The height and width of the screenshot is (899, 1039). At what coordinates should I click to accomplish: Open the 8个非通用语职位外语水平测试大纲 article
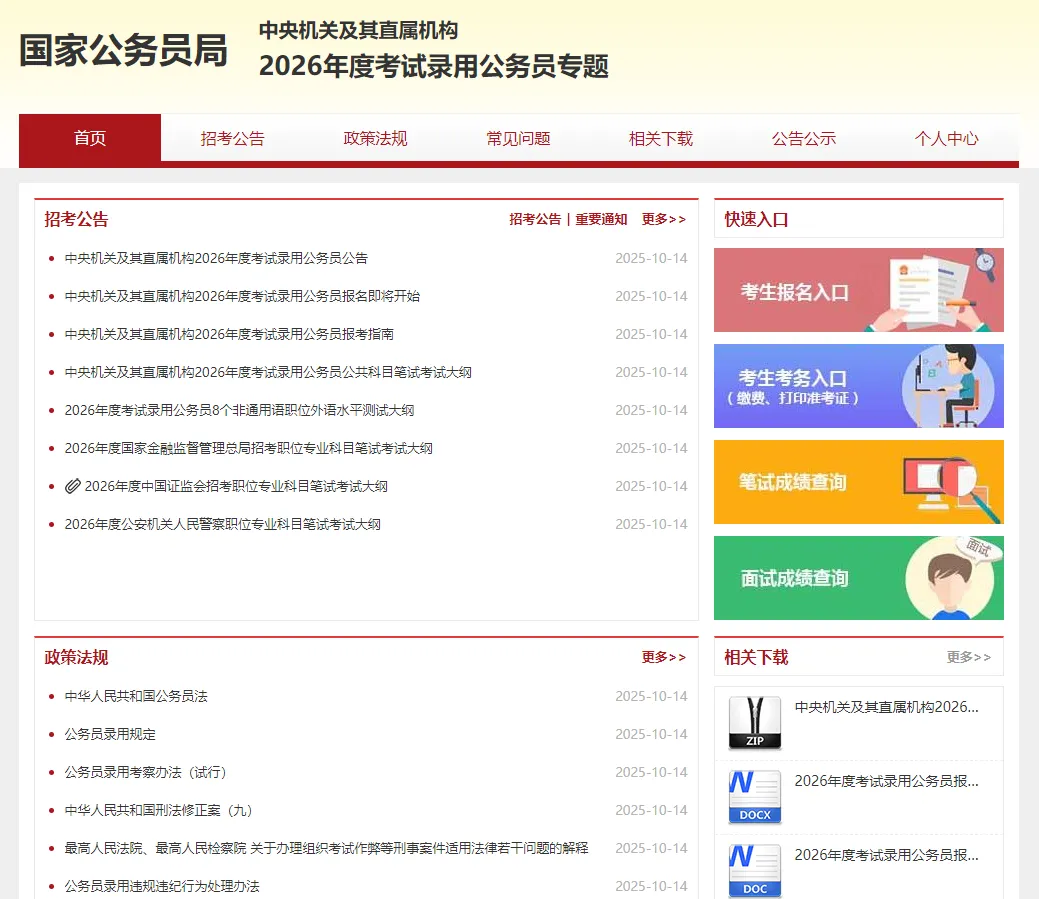point(239,410)
